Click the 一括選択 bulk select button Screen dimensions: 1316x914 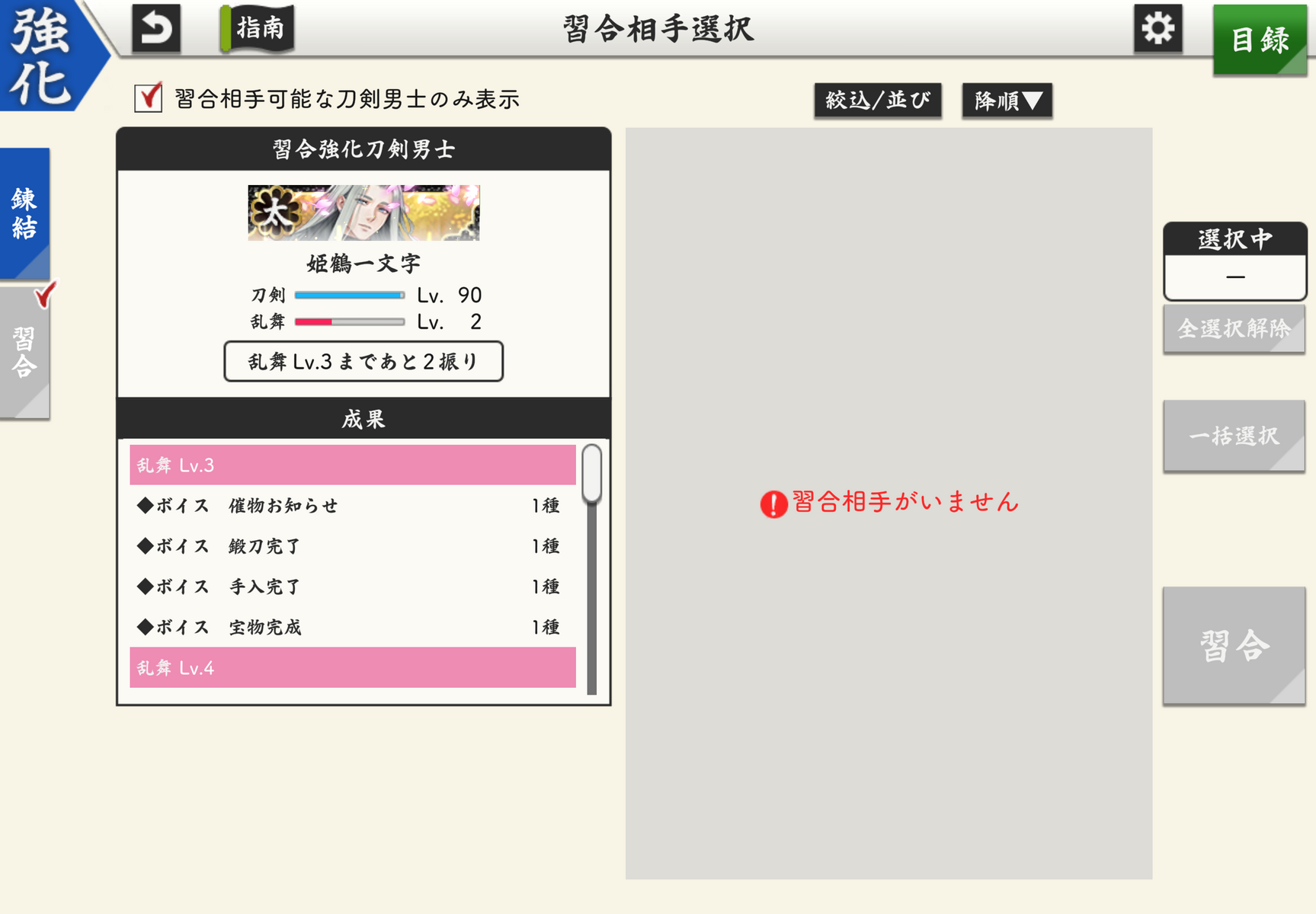[1234, 436]
